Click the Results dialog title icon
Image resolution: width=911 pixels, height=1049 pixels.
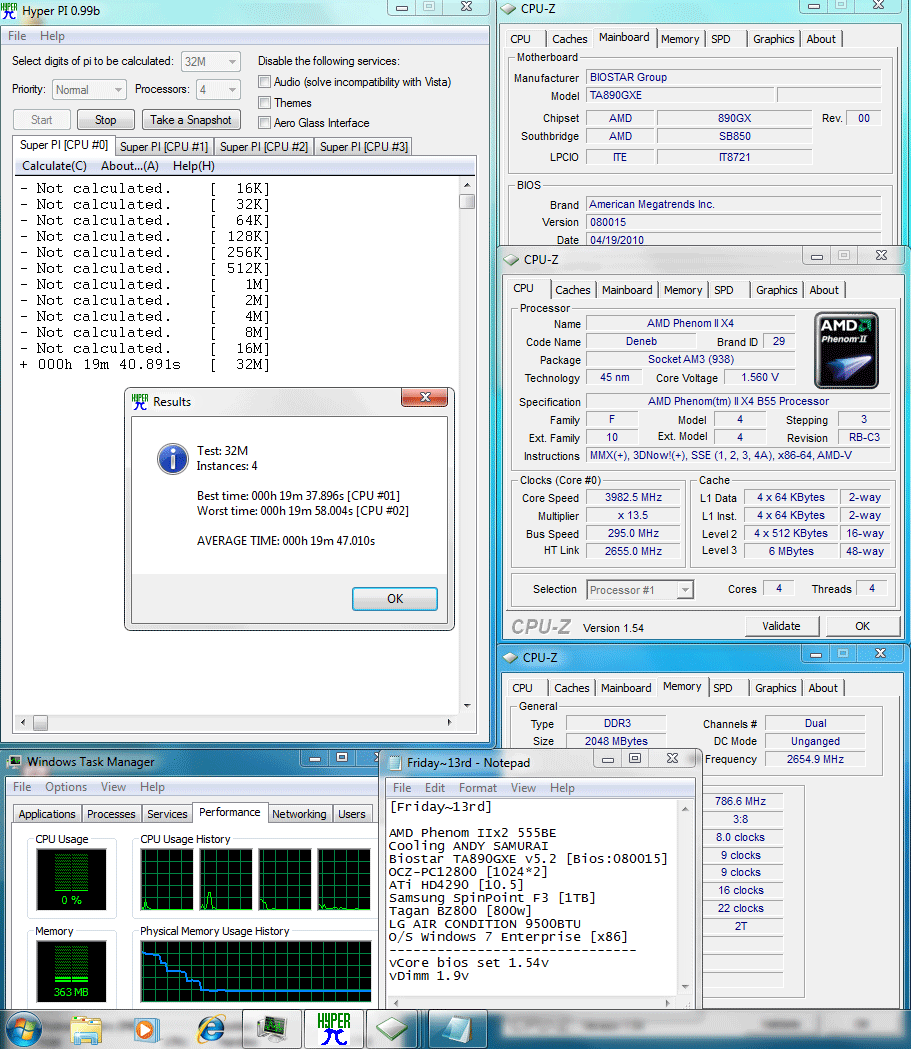[x=140, y=401]
